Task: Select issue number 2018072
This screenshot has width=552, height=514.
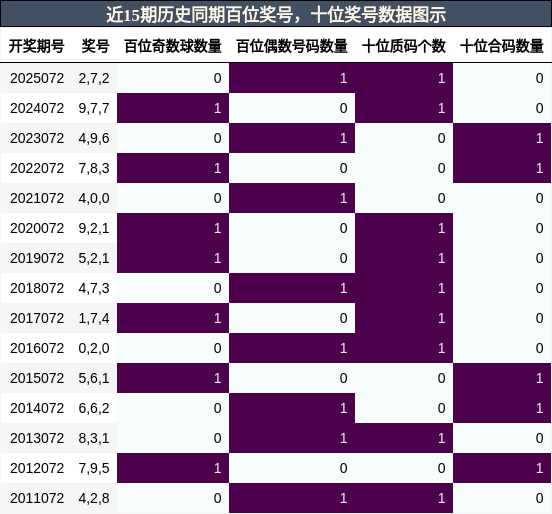Action: pos(37,288)
